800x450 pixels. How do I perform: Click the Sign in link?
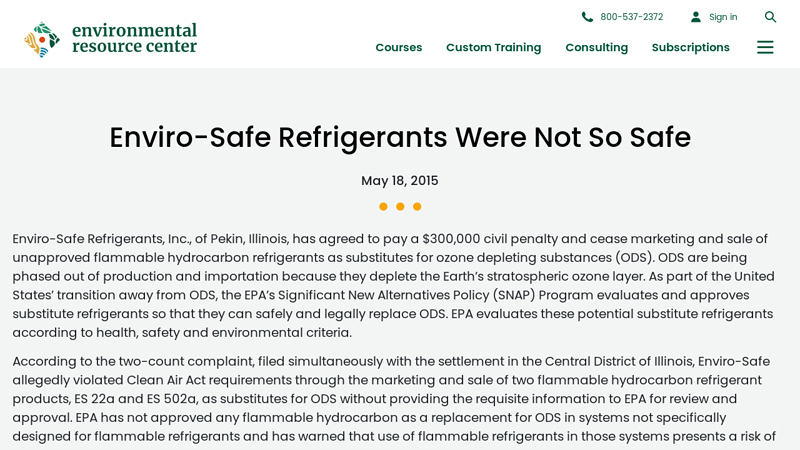[x=723, y=17]
